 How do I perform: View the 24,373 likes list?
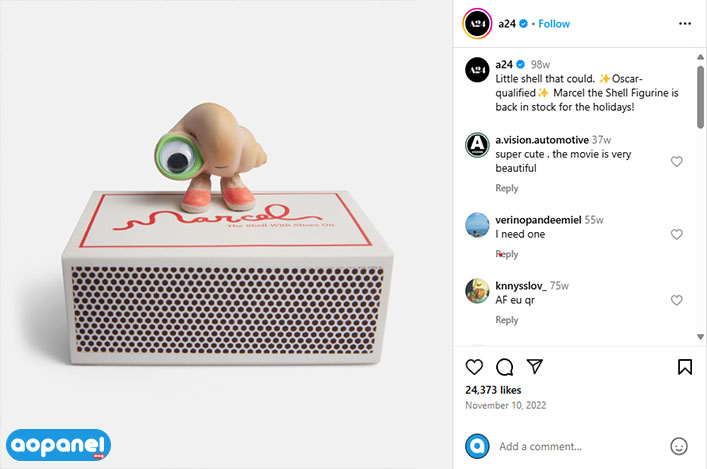coord(493,390)
